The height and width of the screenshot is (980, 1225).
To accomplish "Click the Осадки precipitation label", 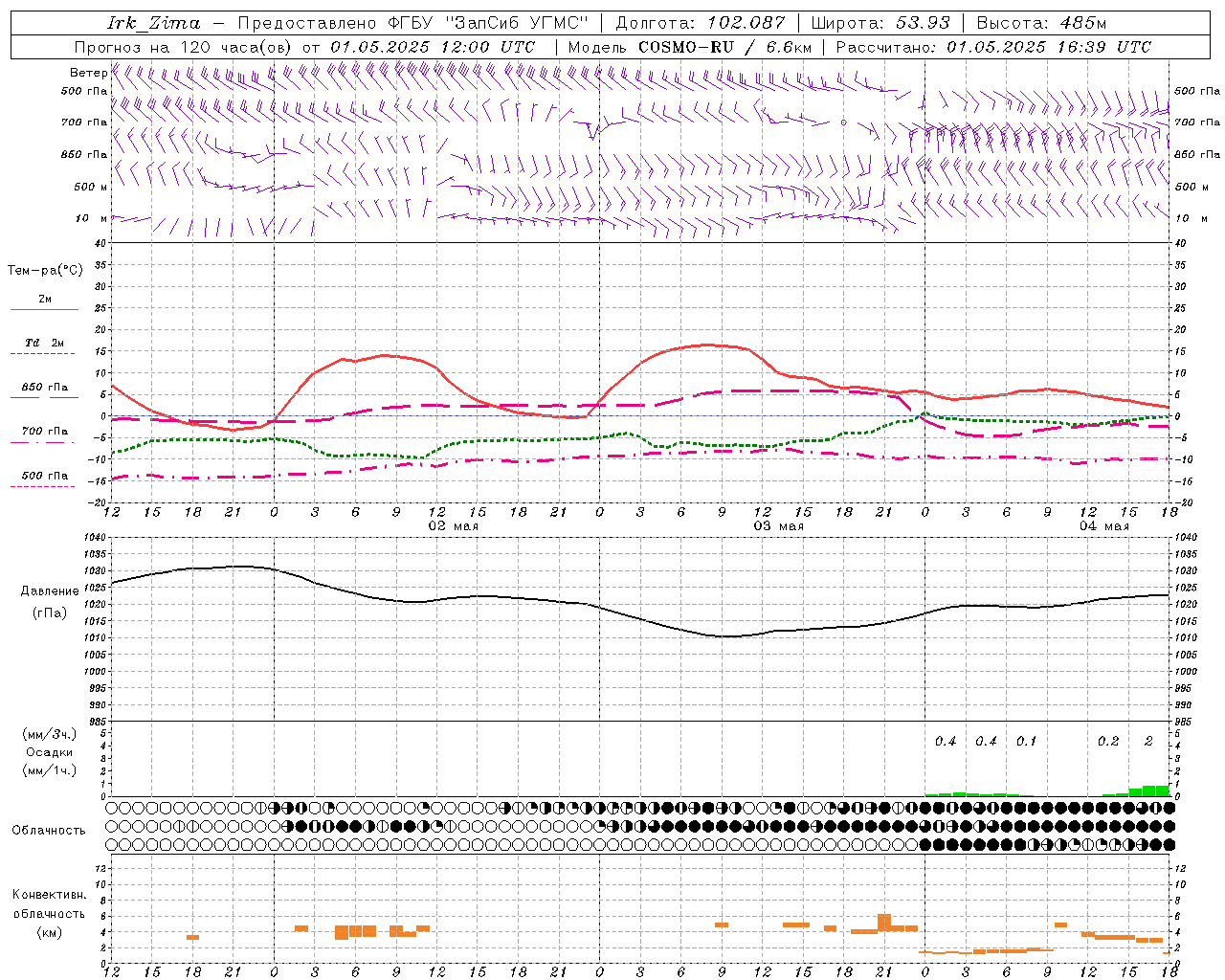I will 49,752.
